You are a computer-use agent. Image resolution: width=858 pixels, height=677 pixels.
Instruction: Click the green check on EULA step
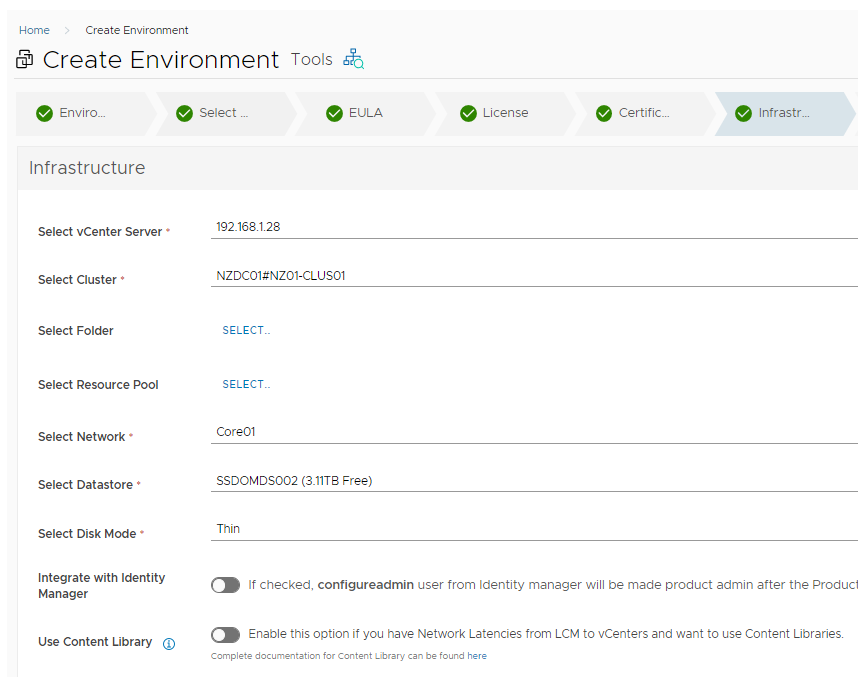tap(334, 113)
